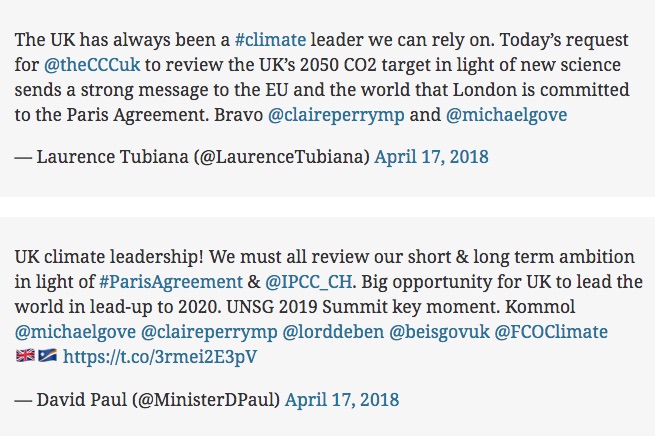Open @claireperrymp mention in first tweet
The image size is (655, 436).
pyautogui.click(x=336, y=115)
